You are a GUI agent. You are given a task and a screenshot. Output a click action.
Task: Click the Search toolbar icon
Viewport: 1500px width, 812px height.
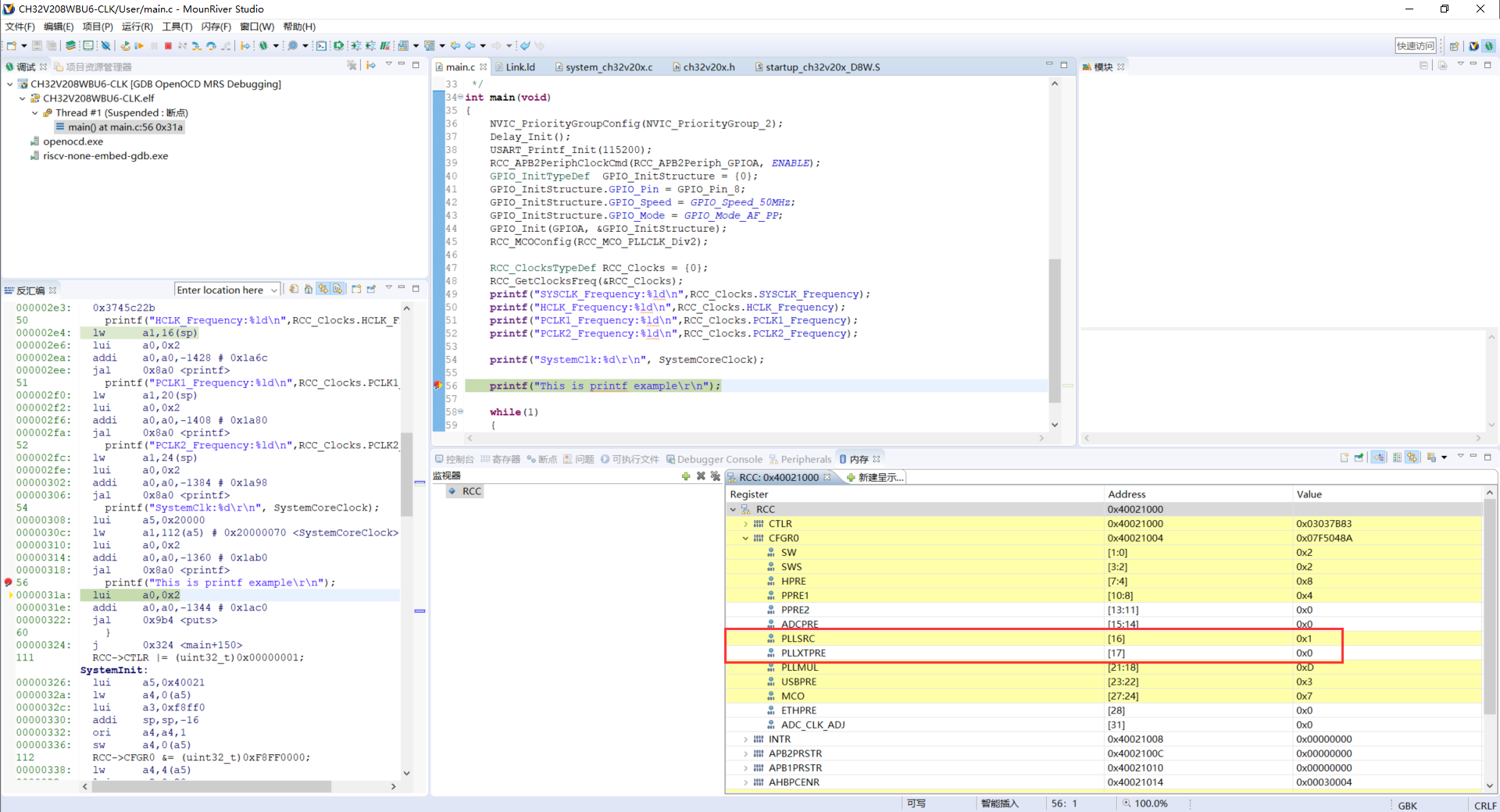[292, 46]
